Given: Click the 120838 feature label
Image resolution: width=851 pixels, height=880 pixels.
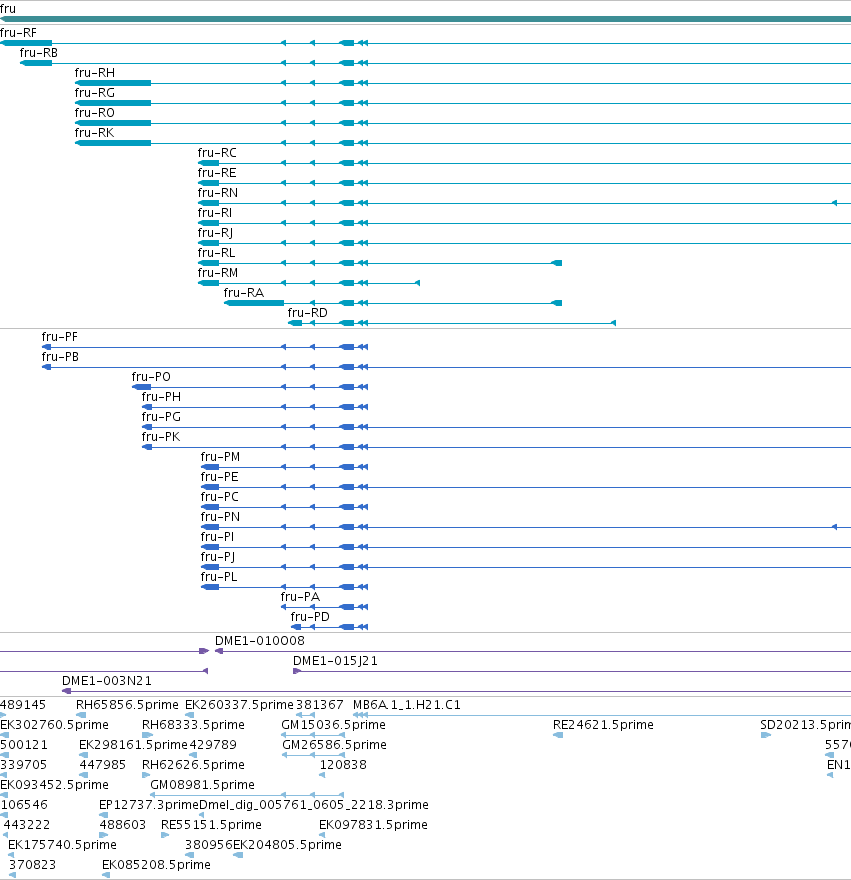Looking at the screenshot, I should coord(343,765).
